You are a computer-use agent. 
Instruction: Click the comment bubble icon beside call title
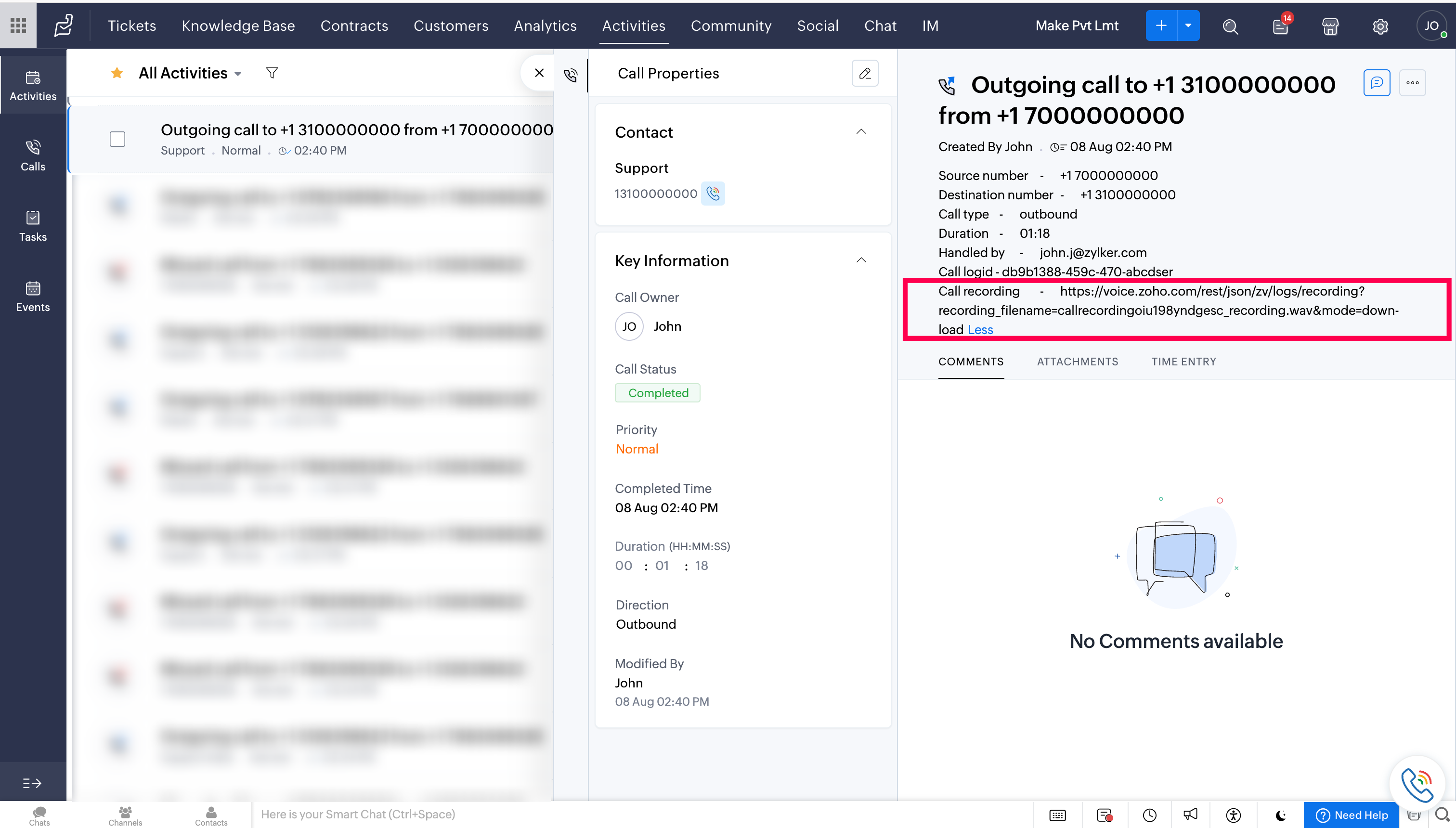[1377, 83]
